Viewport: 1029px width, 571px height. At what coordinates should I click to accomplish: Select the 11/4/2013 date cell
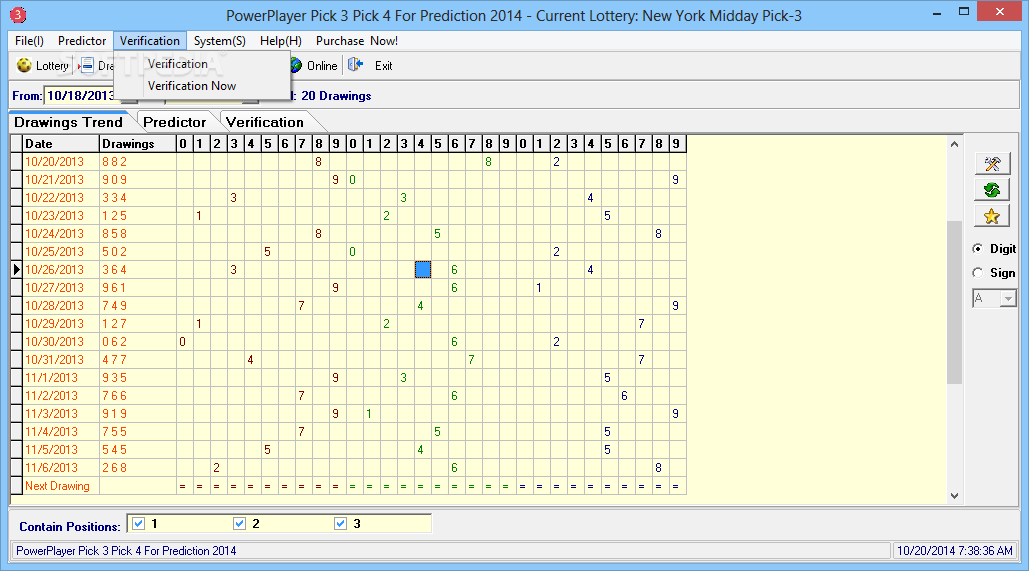pos(61,432)
